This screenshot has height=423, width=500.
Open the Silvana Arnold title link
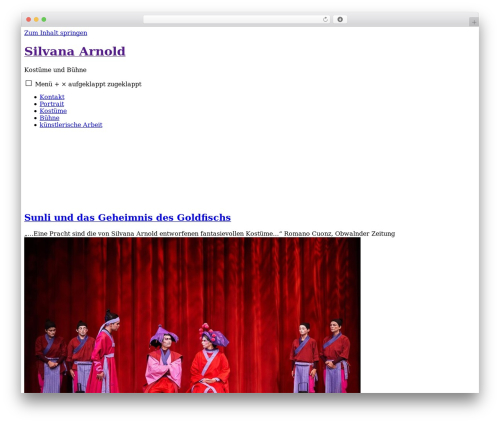tap(75, 51)
